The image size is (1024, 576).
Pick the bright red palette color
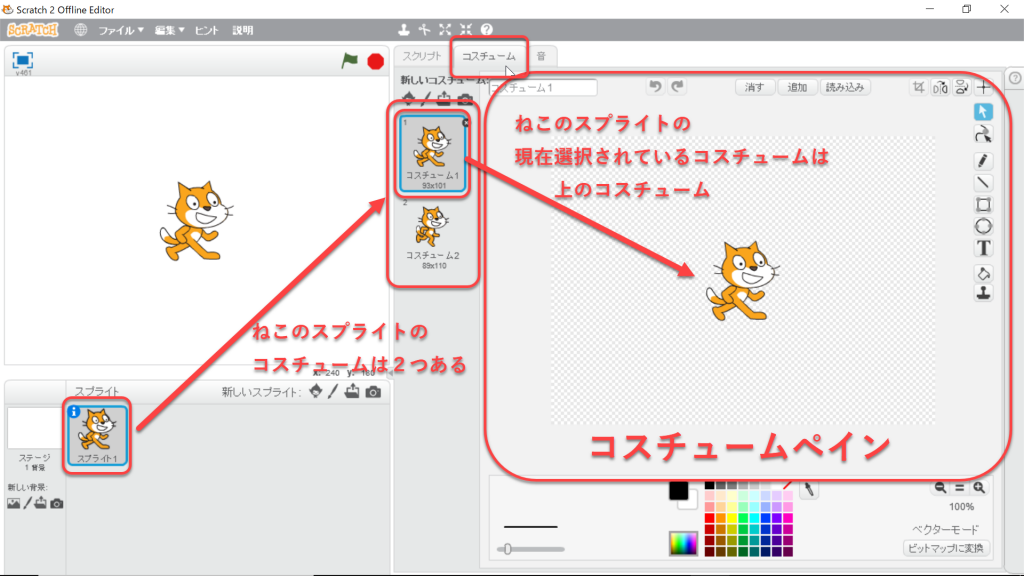[709, 519]
